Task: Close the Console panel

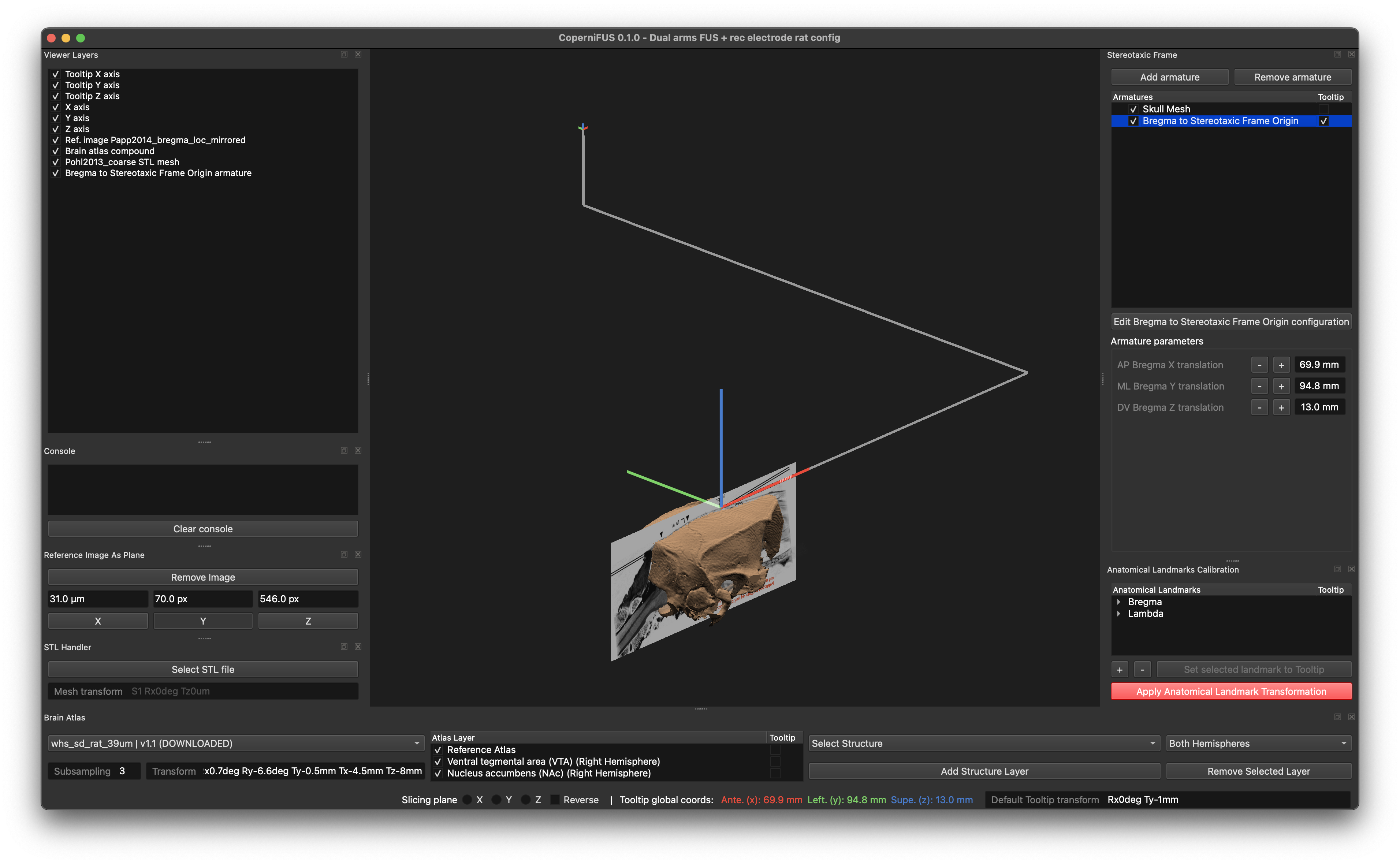Action: [x=358, y=450]
